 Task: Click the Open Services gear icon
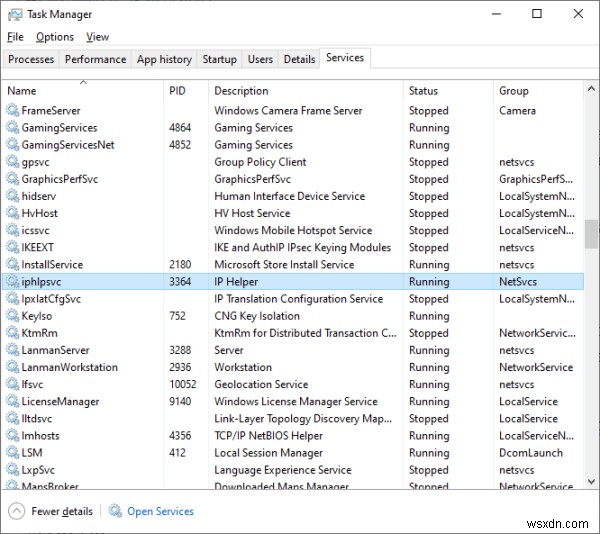[x=115, y=511]
